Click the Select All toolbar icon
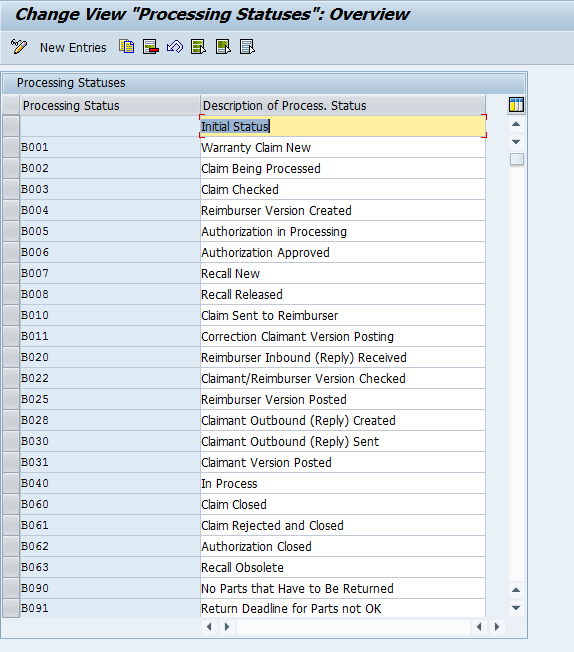 tap(198, 47)
